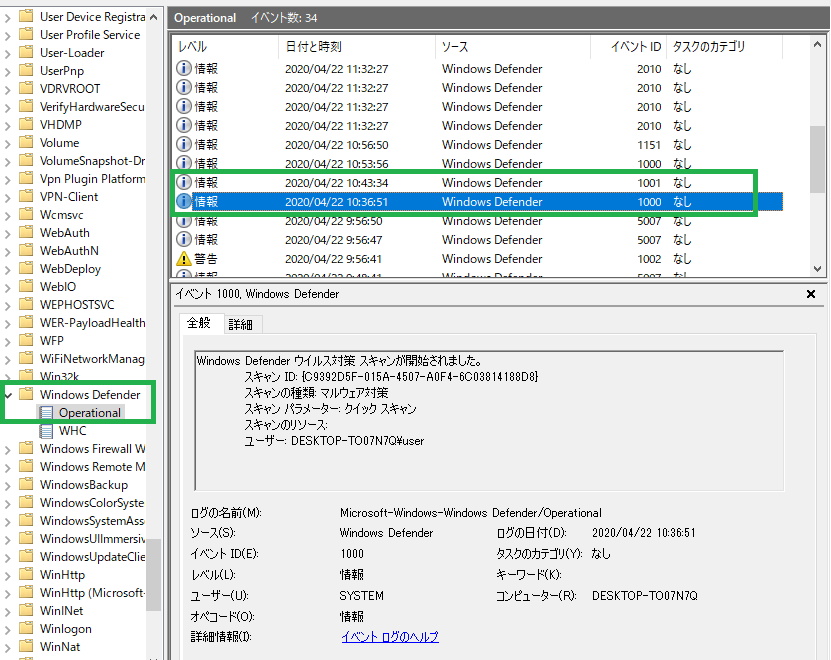Sort events by the イベント ID column header

[628, 47]
